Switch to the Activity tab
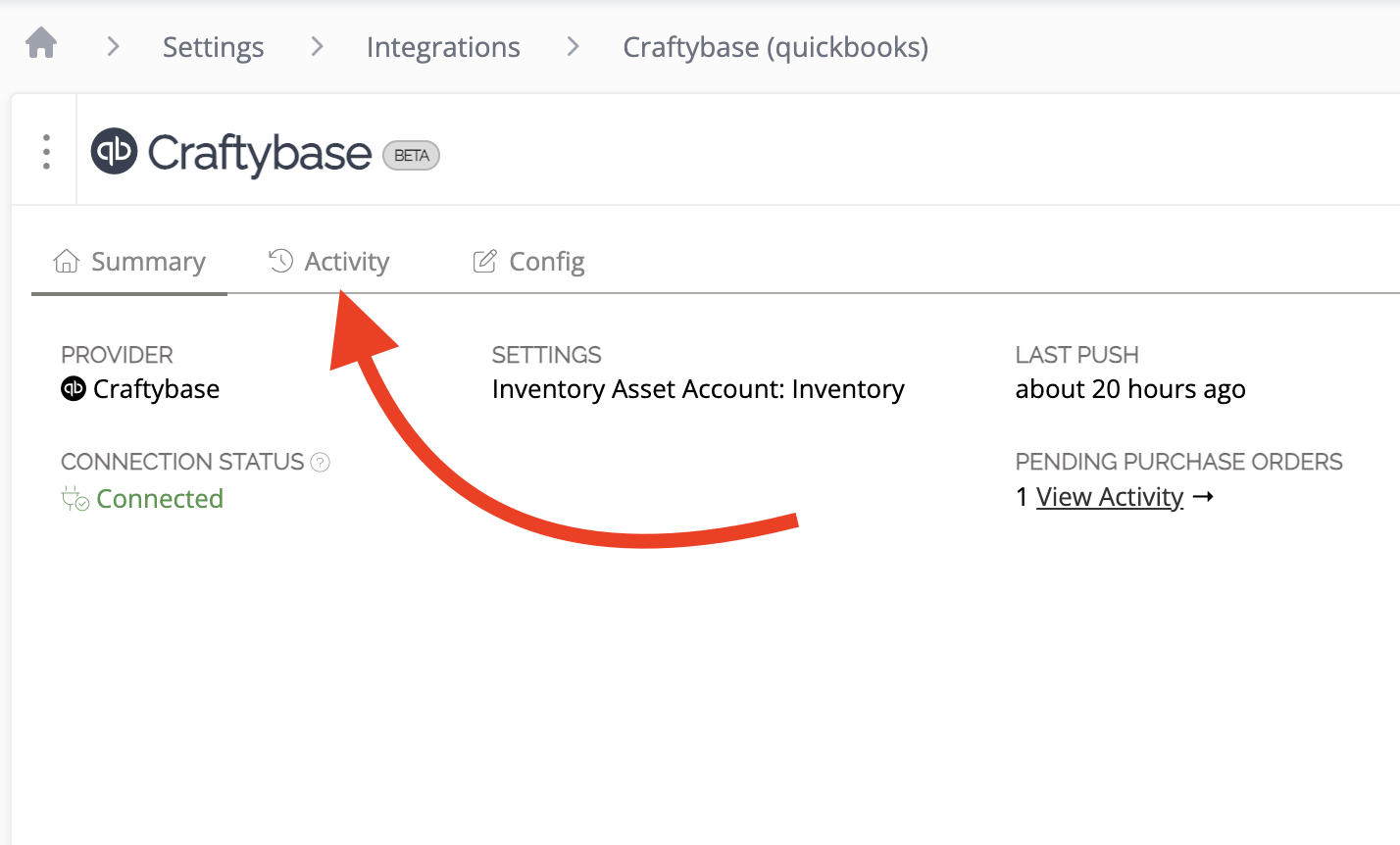 point(329,262)
